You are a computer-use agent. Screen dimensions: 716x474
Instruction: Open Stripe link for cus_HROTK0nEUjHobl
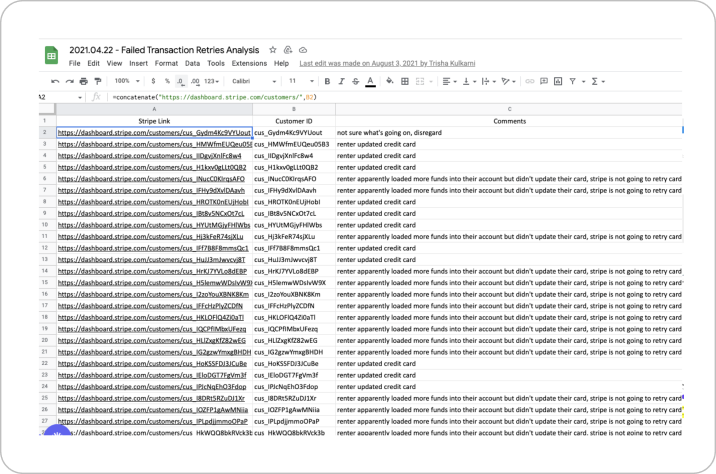click(153, 202)
